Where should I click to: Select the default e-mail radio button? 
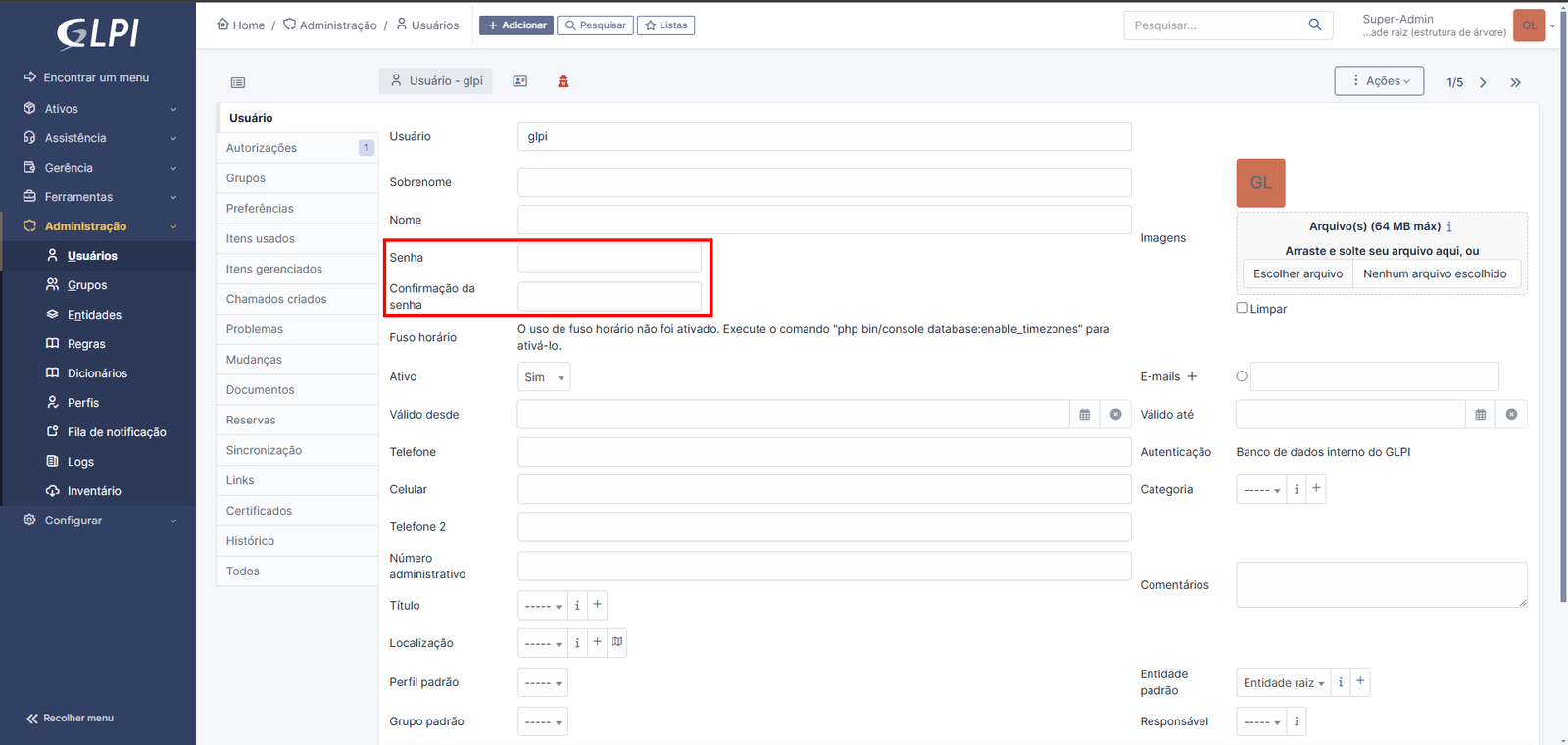click(x=1242, y=376)
